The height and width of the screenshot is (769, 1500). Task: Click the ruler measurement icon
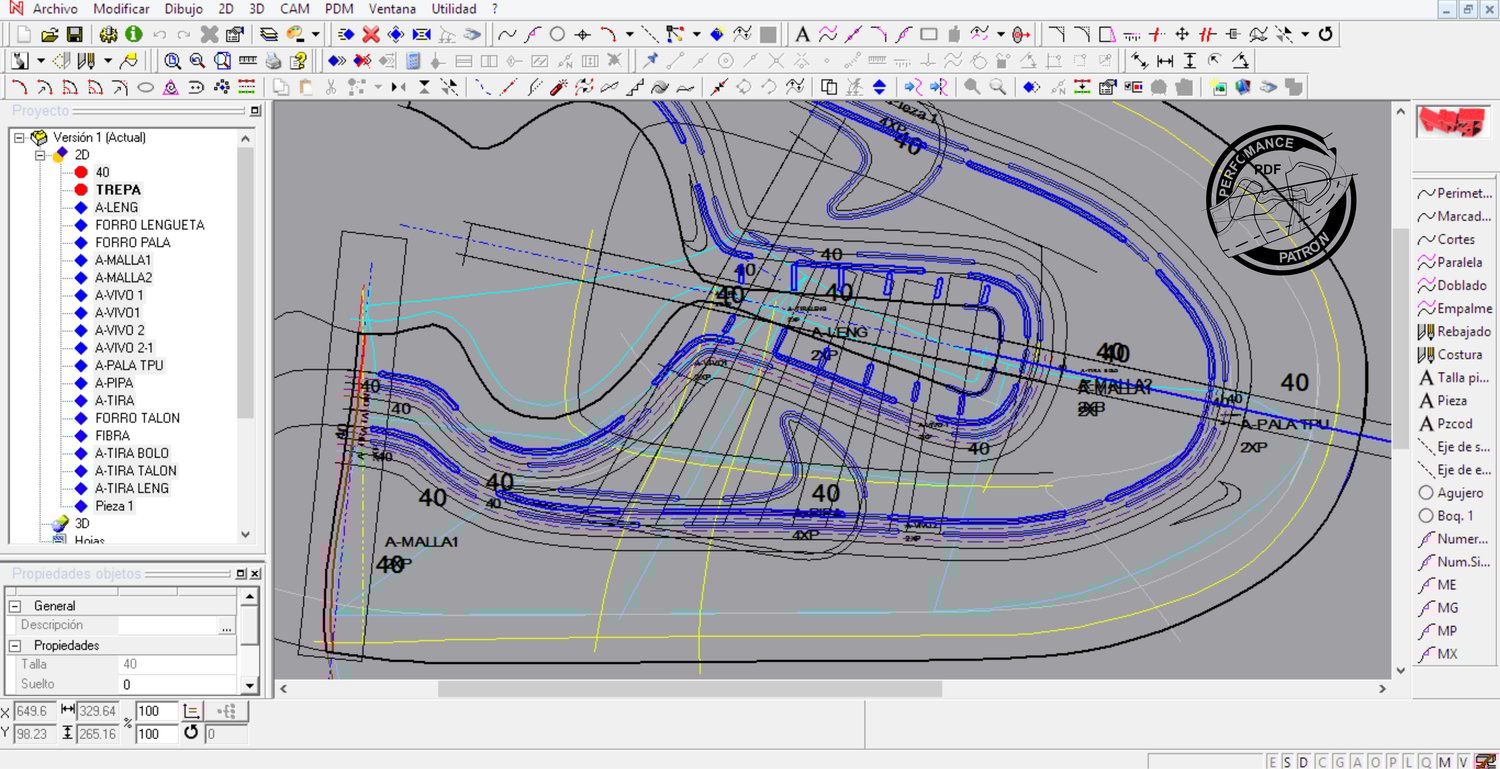coord(247,61)
